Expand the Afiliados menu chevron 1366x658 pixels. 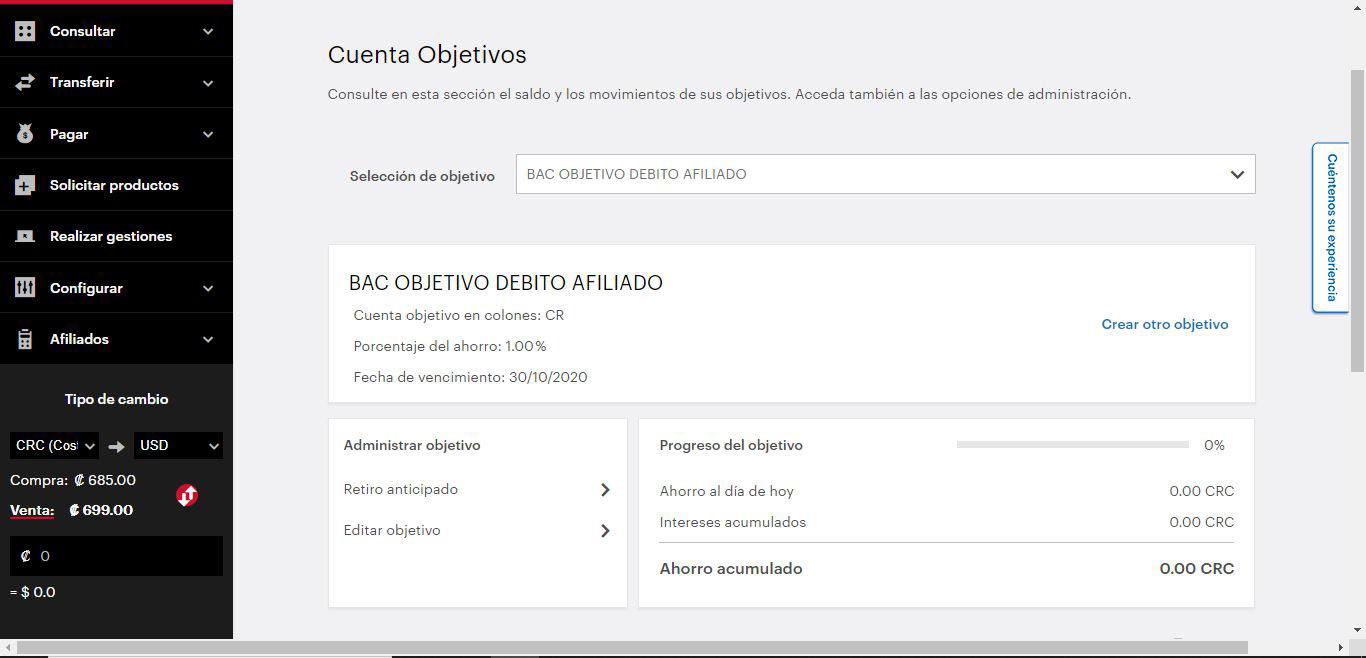point(208,339)
